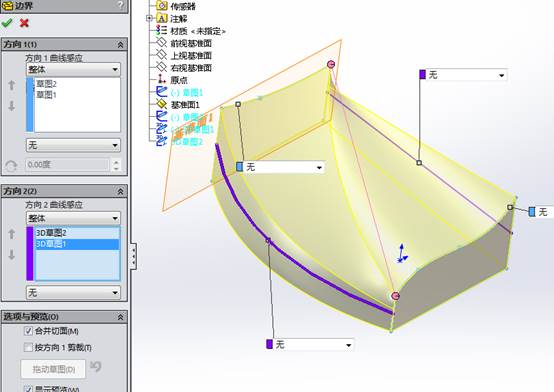Select 前视基准面 plane icon

pos(161,43)
